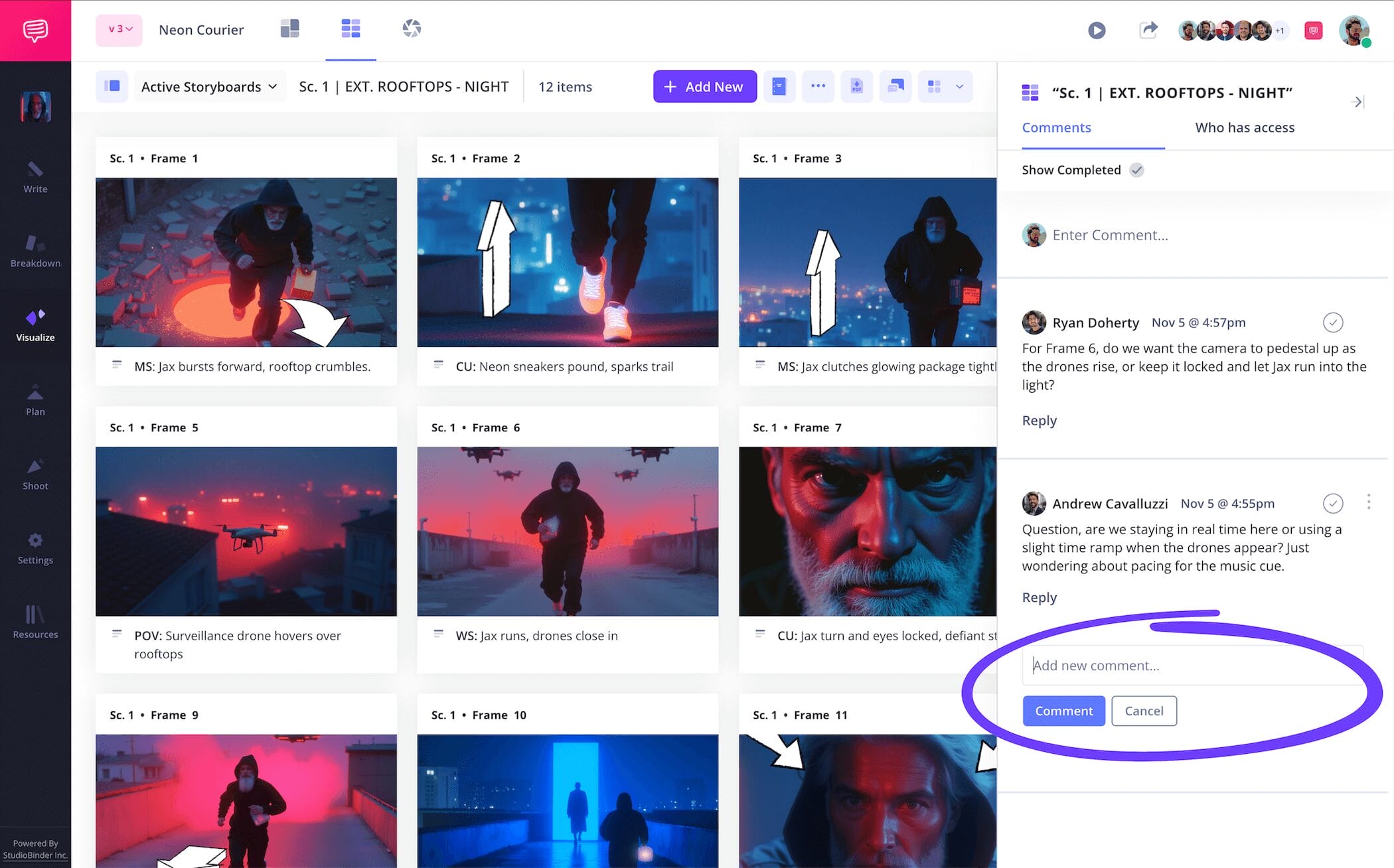Screen dimensions: 1394x868
Task: Open the scene notes notebook icon
Action: tap(780, 86)
